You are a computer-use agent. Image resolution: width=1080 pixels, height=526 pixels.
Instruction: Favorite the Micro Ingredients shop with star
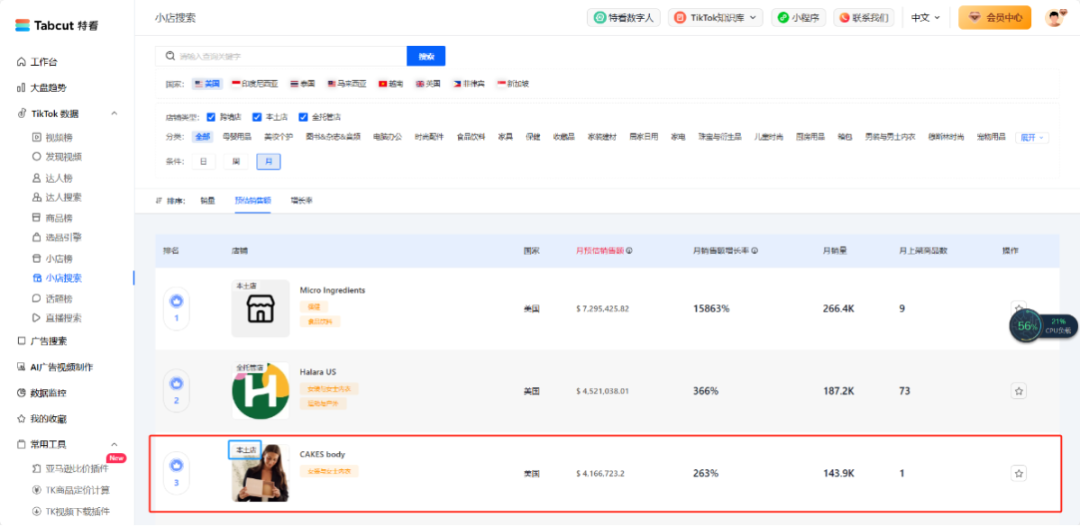(1018, 309)
